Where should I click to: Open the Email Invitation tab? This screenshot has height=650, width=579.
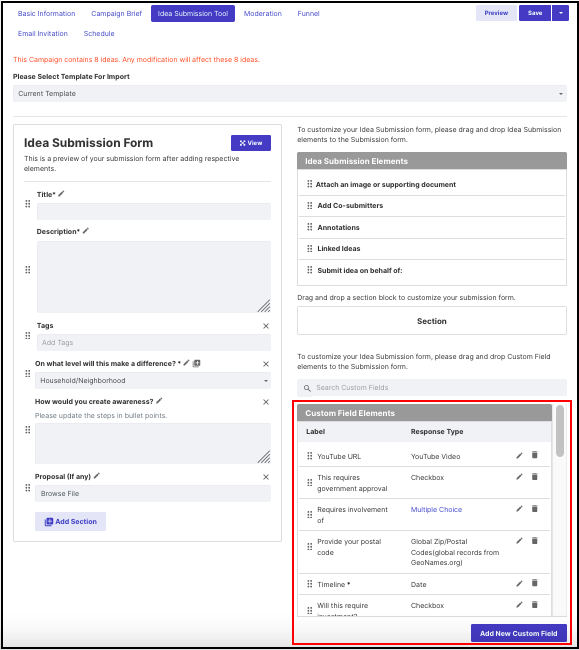pyautogui.click(x=43, y=34)
